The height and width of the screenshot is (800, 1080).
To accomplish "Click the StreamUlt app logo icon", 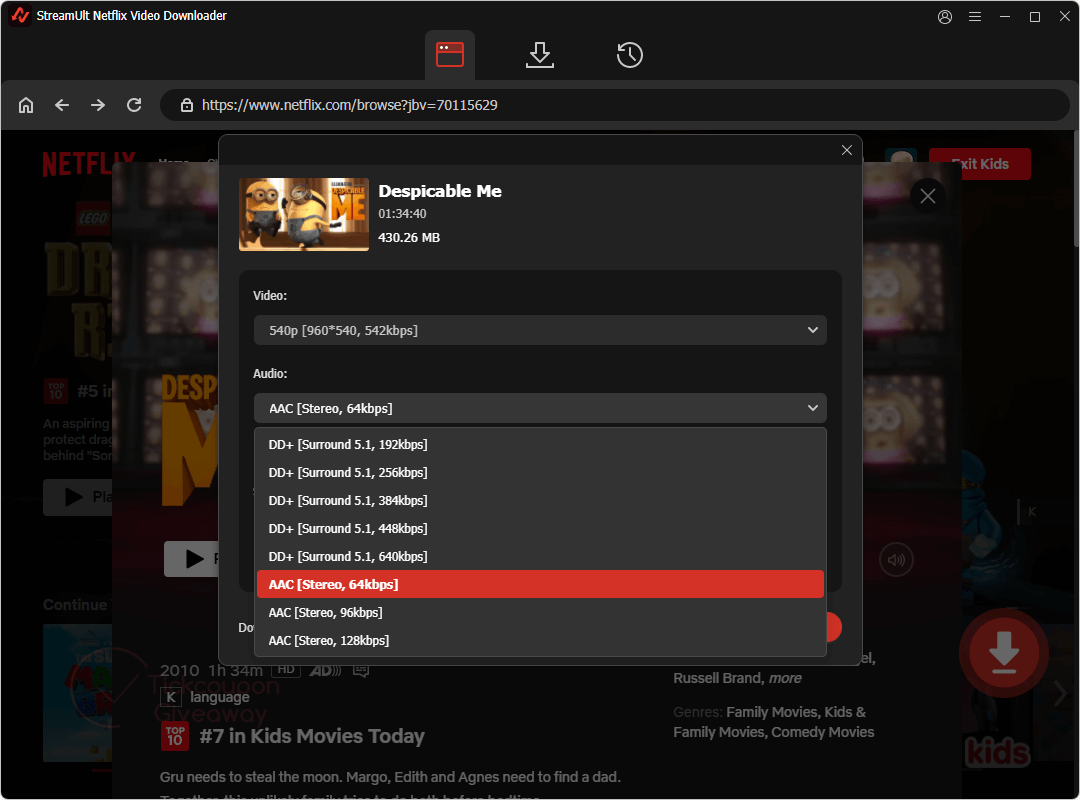I will 19,15.
